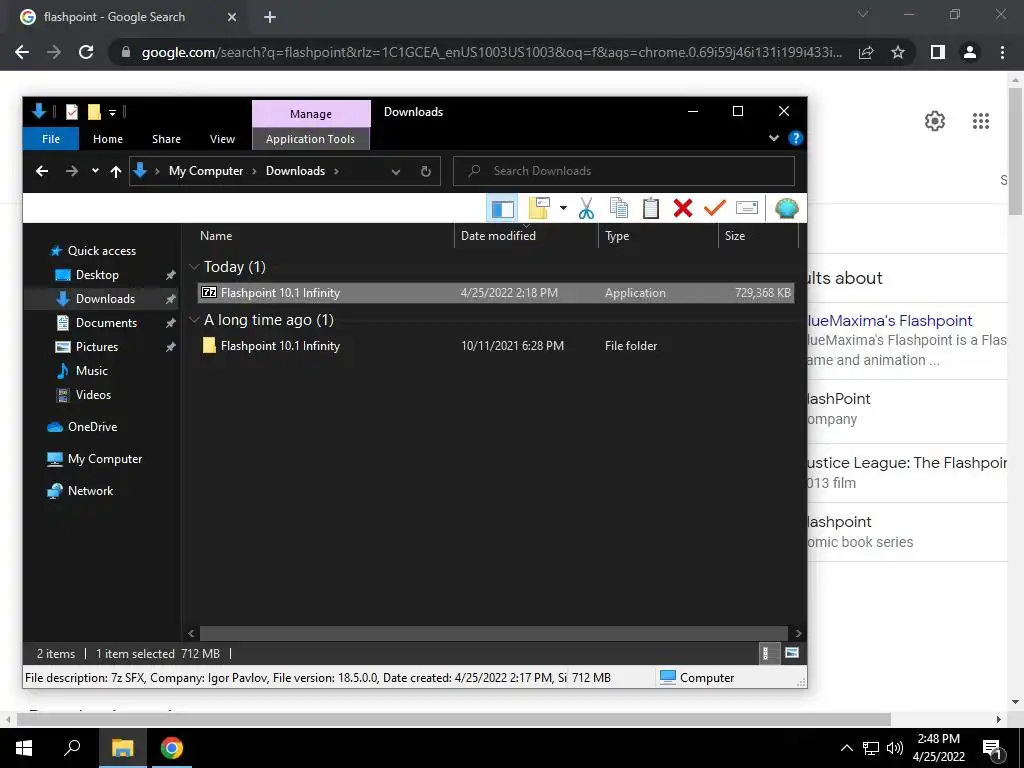Screen dimensions: 1024x768
Task: Click the paste clipboard icon in toolbar
Action: (650, 208)
